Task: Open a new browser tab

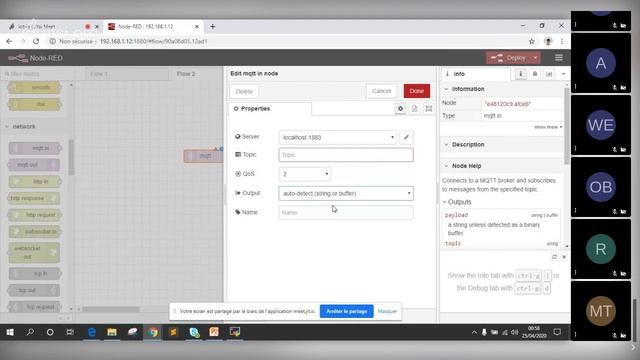Action: tap(212, 27)
